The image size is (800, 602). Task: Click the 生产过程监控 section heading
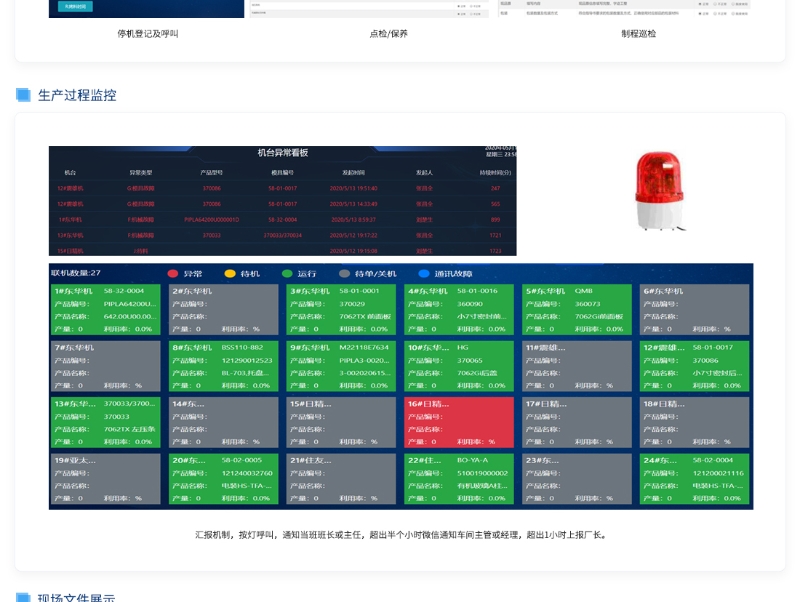[x=77, y=95]
